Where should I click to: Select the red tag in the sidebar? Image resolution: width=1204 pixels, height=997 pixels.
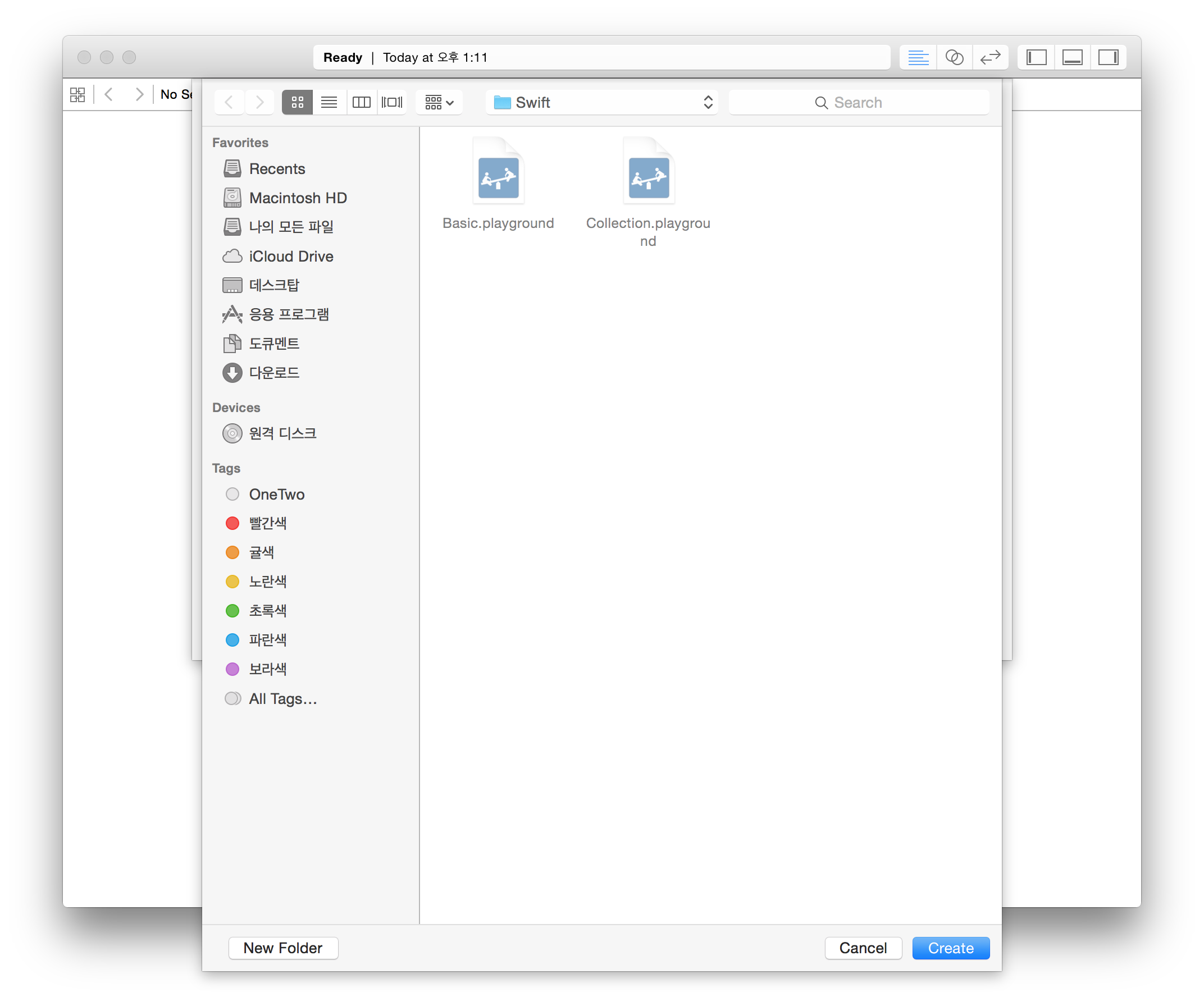pos(267,523)
